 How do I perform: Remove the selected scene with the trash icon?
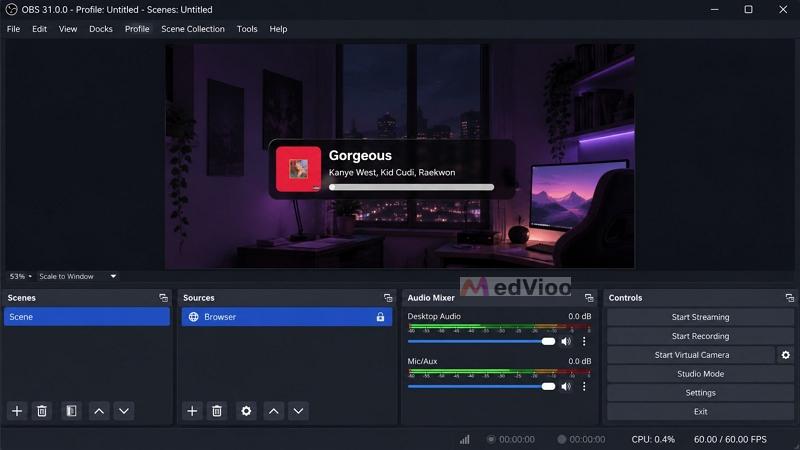coord(42,411)
